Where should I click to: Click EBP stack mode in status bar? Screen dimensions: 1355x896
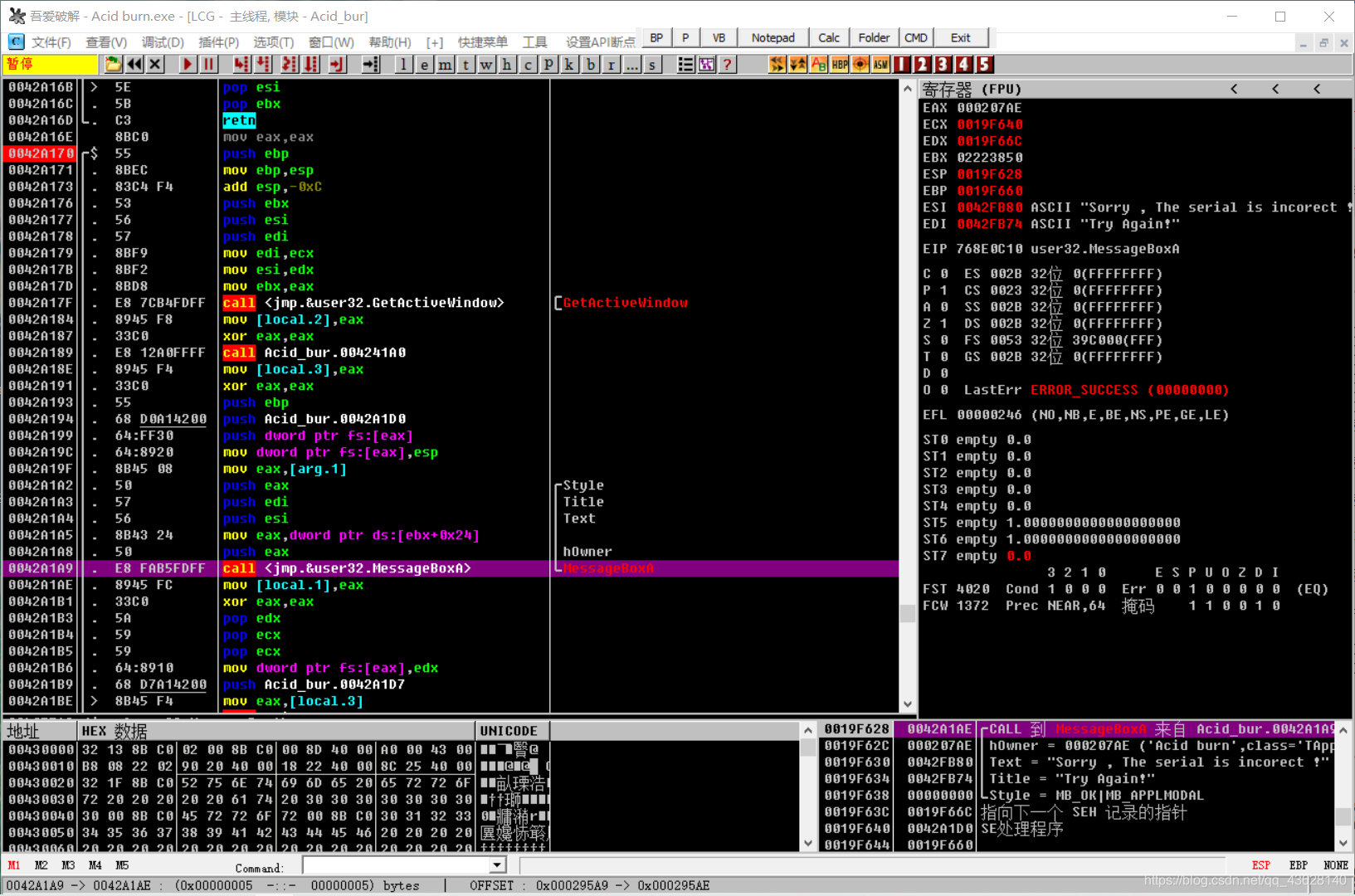pyautogui.click(x=1299, y=865)
